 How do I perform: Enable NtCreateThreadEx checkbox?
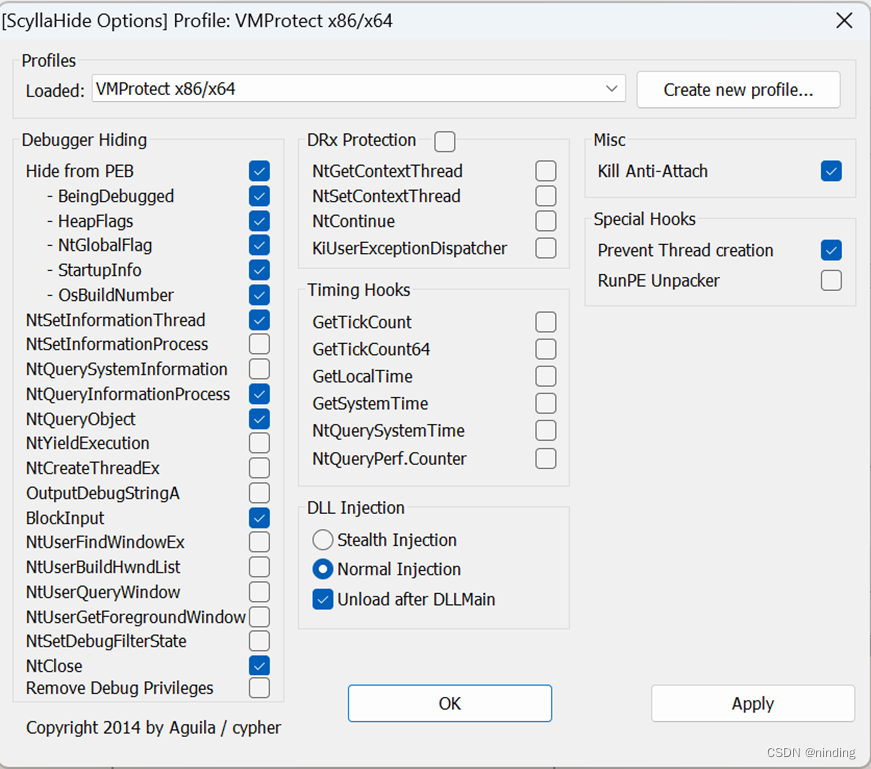pyautogui.click(x=259, y=468)
